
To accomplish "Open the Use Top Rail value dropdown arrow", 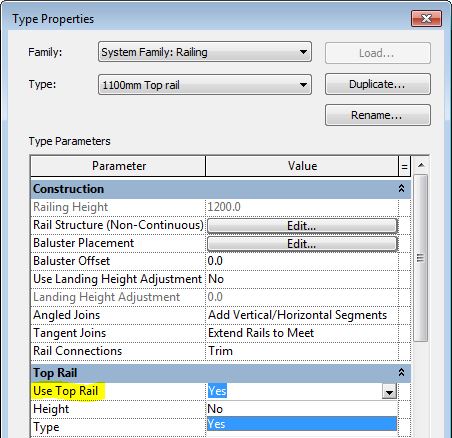I will click(389, 391).
